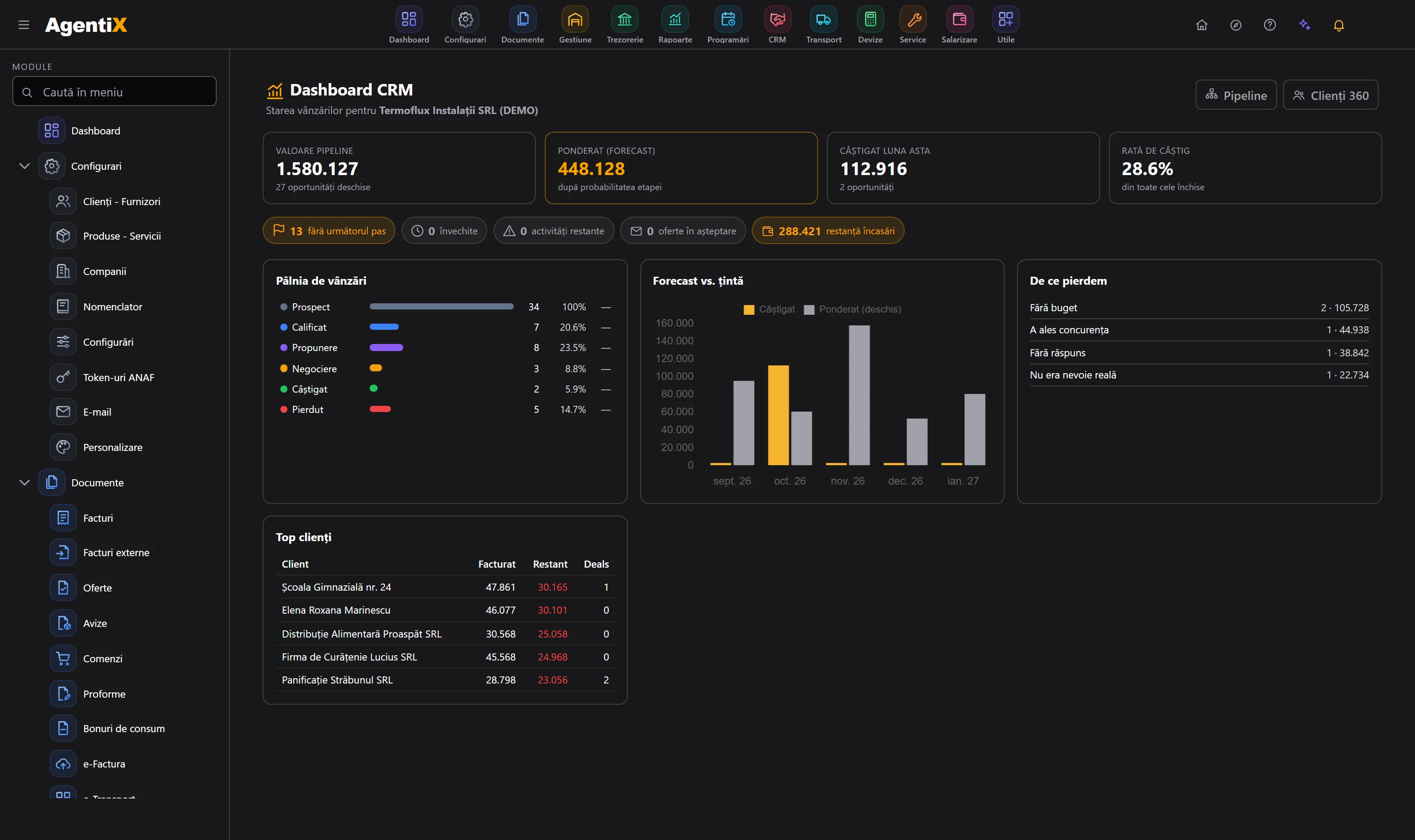Screen dimensions: 1415x840
Task: Click Ponderat (Forecast) 448.128 card
Action: pyautogui.click(x=681, y=168)
